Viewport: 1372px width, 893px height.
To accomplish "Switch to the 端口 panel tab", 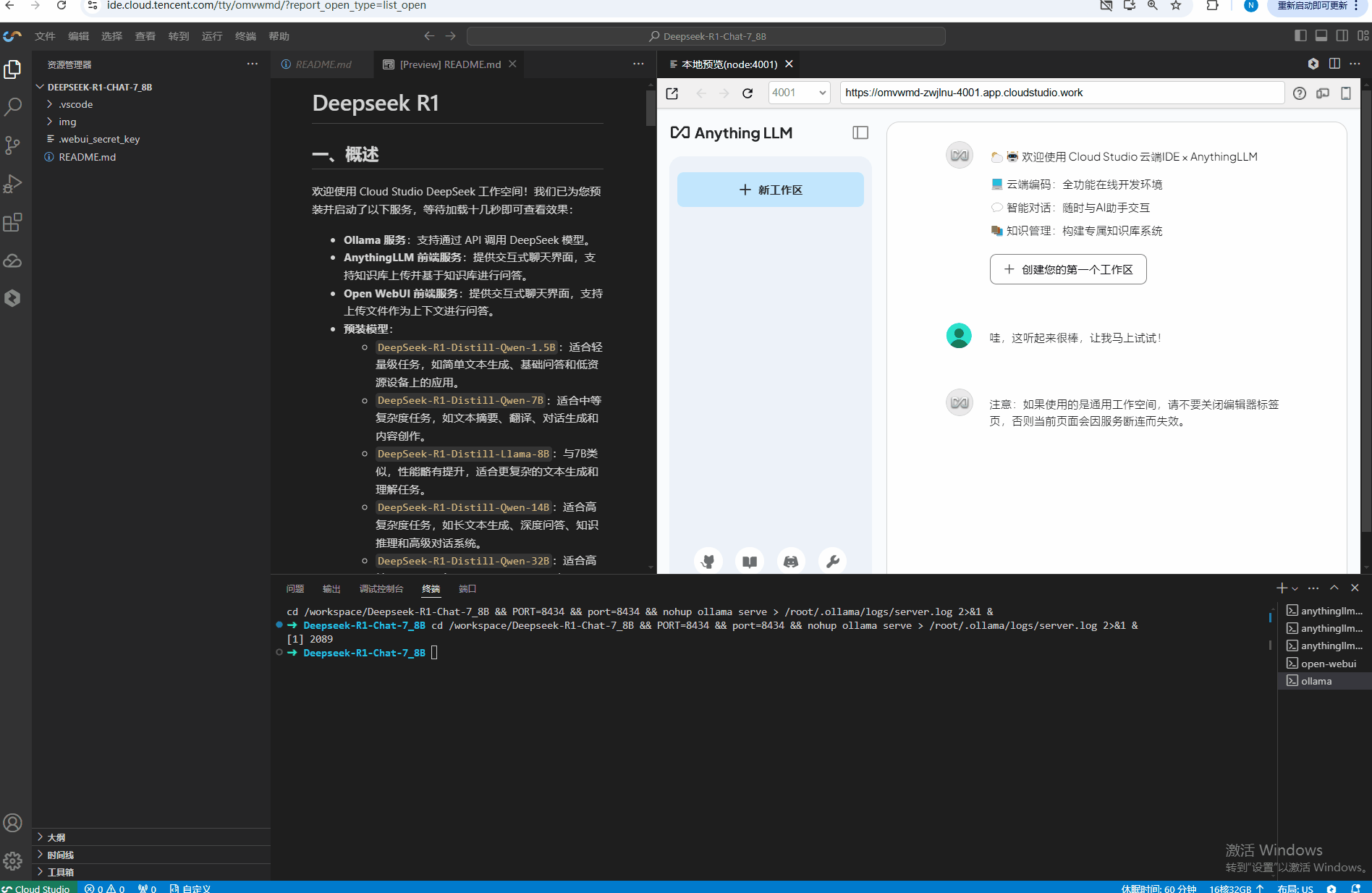I will pyautogui.click(x=467, y=589).
